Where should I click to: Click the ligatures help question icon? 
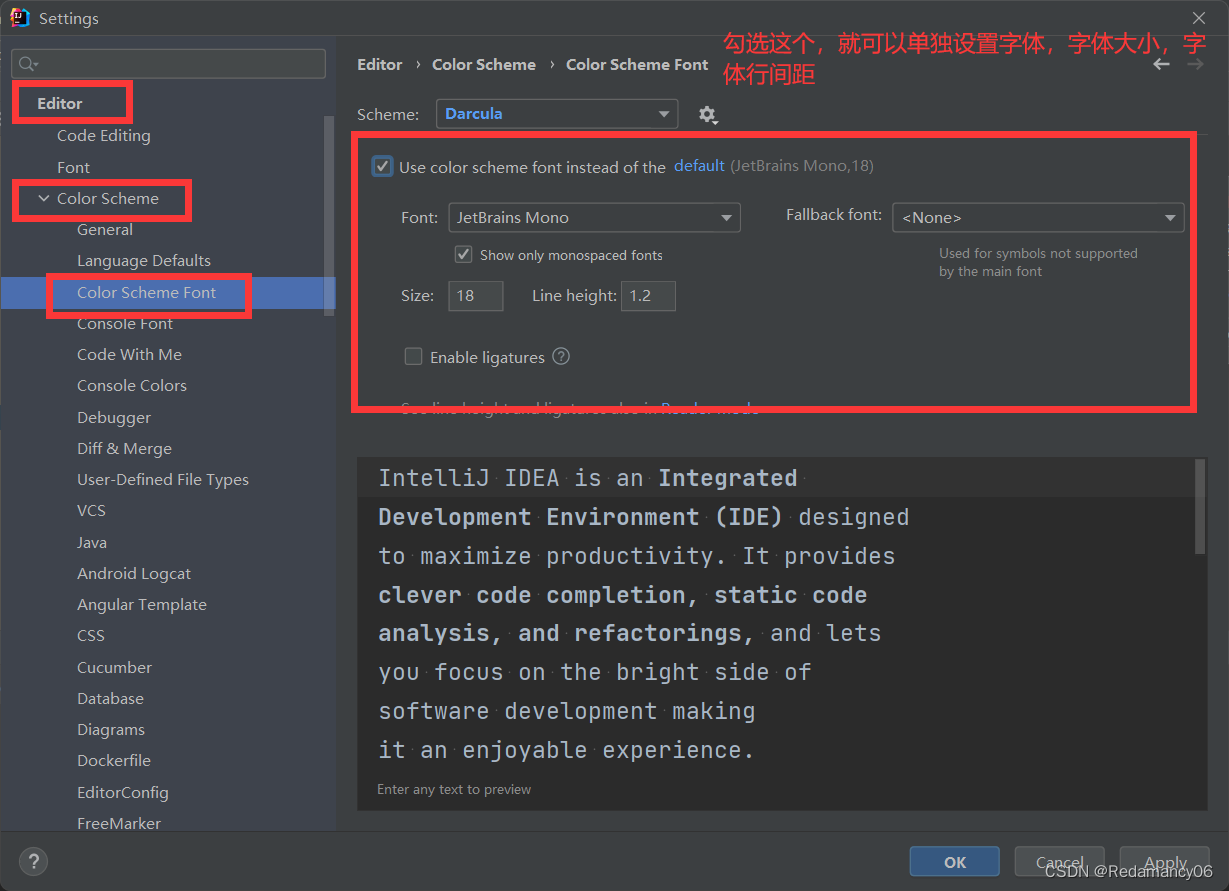coord(561,356)
